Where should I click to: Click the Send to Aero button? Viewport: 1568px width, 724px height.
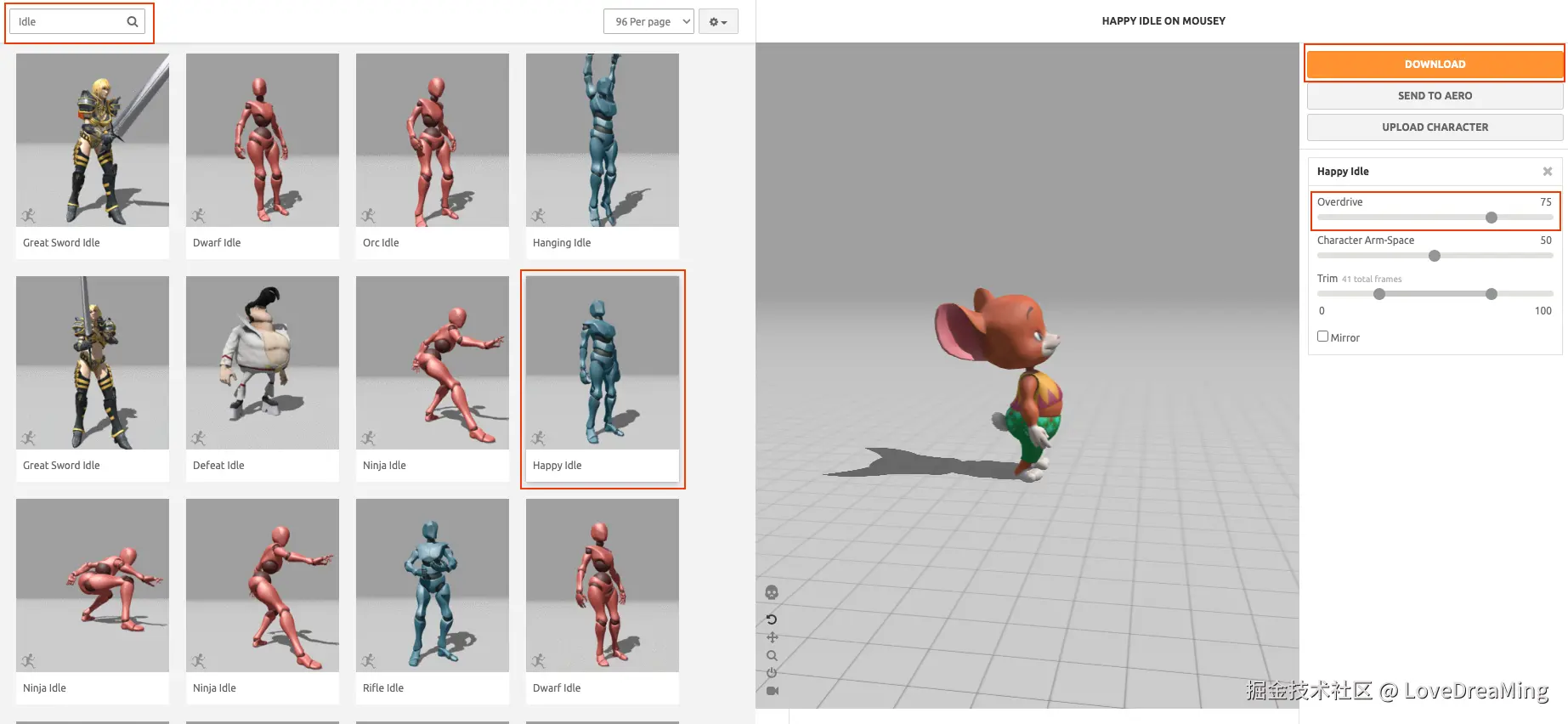click(x=1435, y=96)
